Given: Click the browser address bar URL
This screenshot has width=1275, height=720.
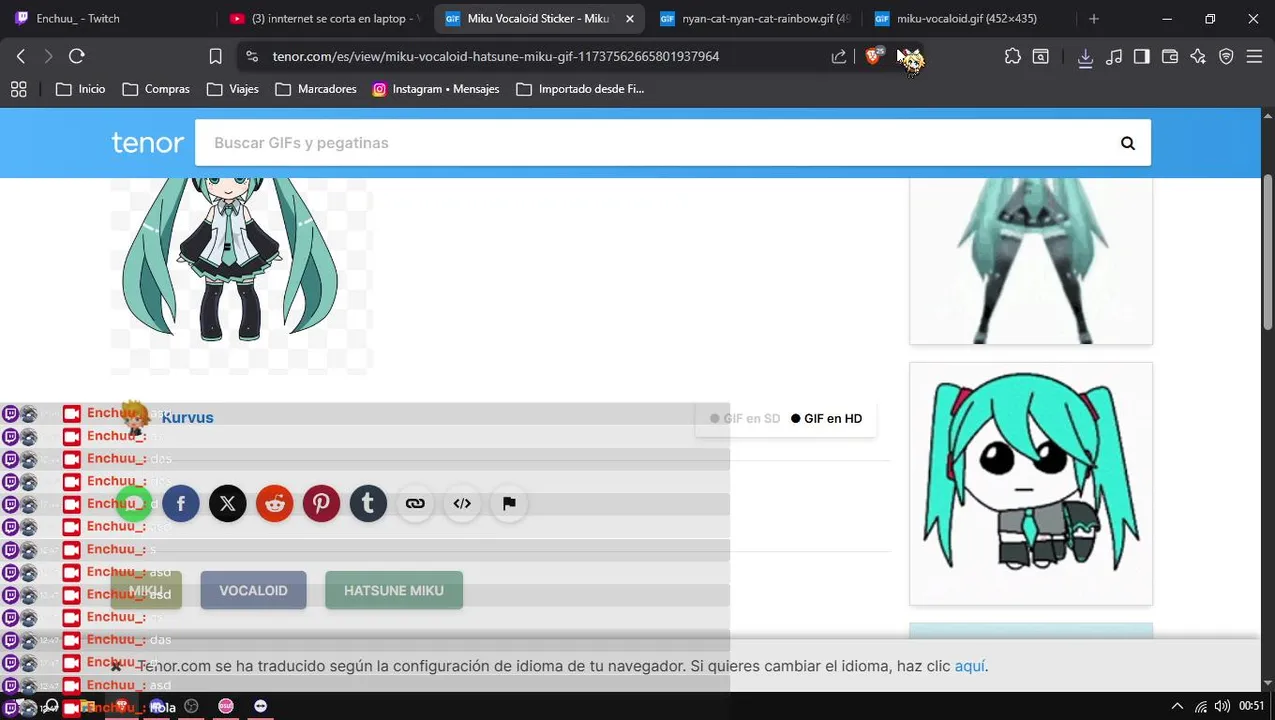Looking at the screenshot, I should pos(496,57).
